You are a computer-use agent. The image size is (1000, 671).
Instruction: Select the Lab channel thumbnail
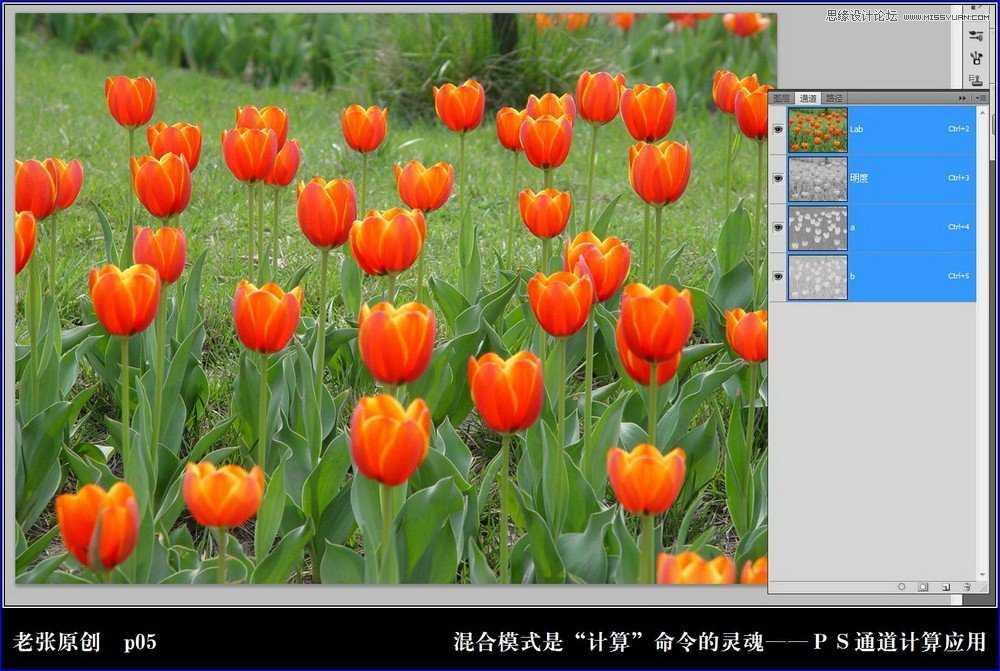point(818,129)
